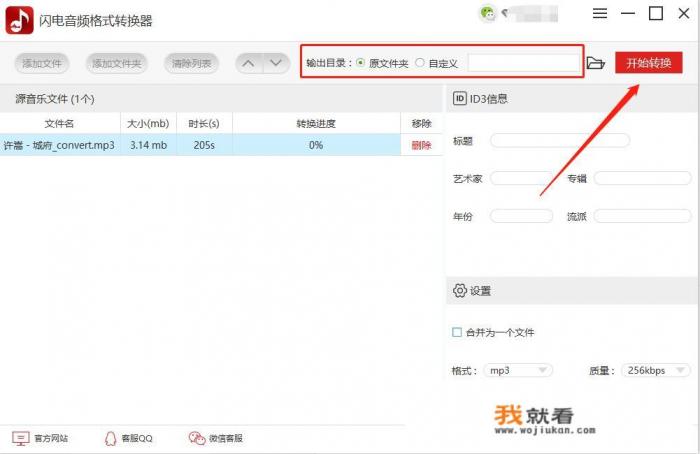Open the WeChat account icon in the title bar

pos(488,13)
